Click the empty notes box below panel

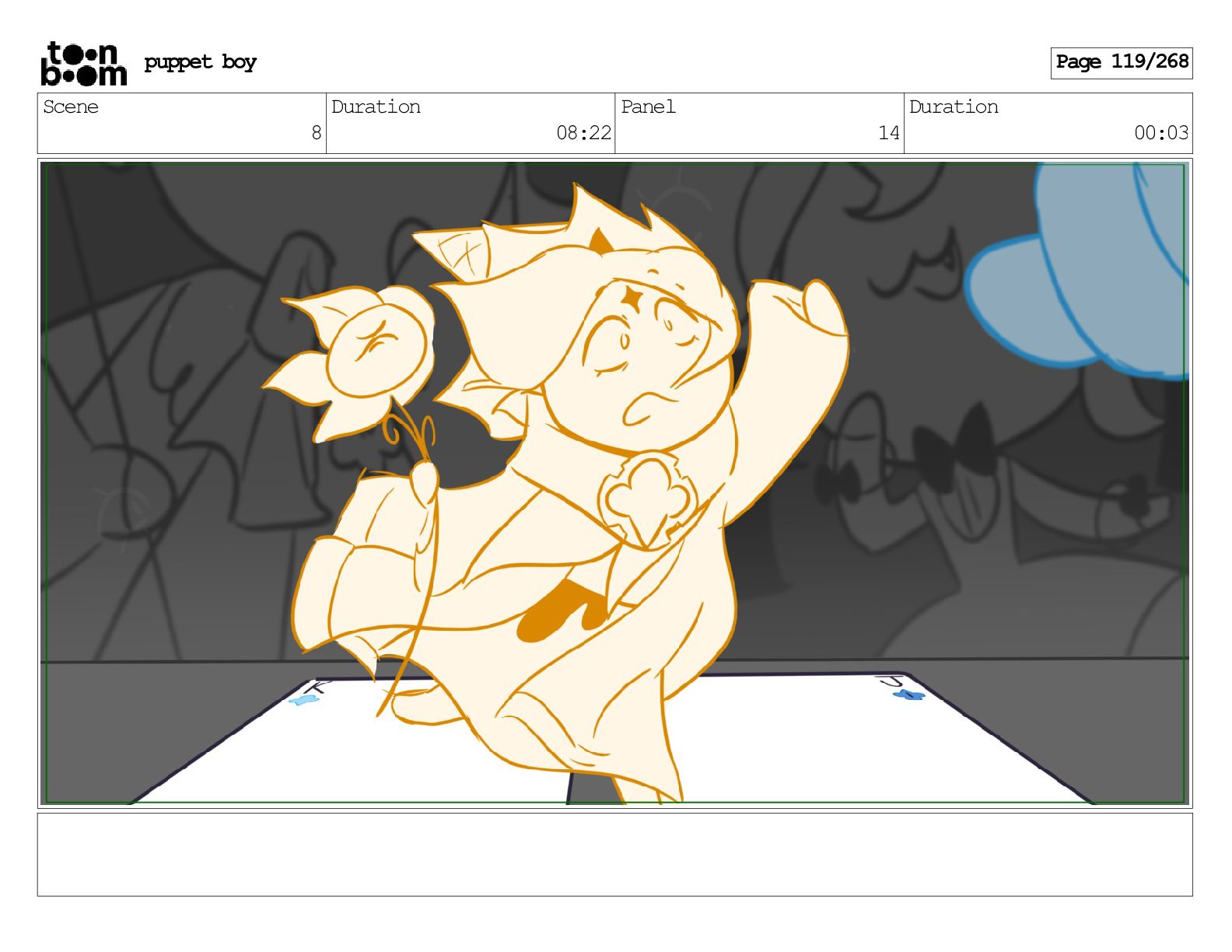pyautogui.click(x=614, y=854)
